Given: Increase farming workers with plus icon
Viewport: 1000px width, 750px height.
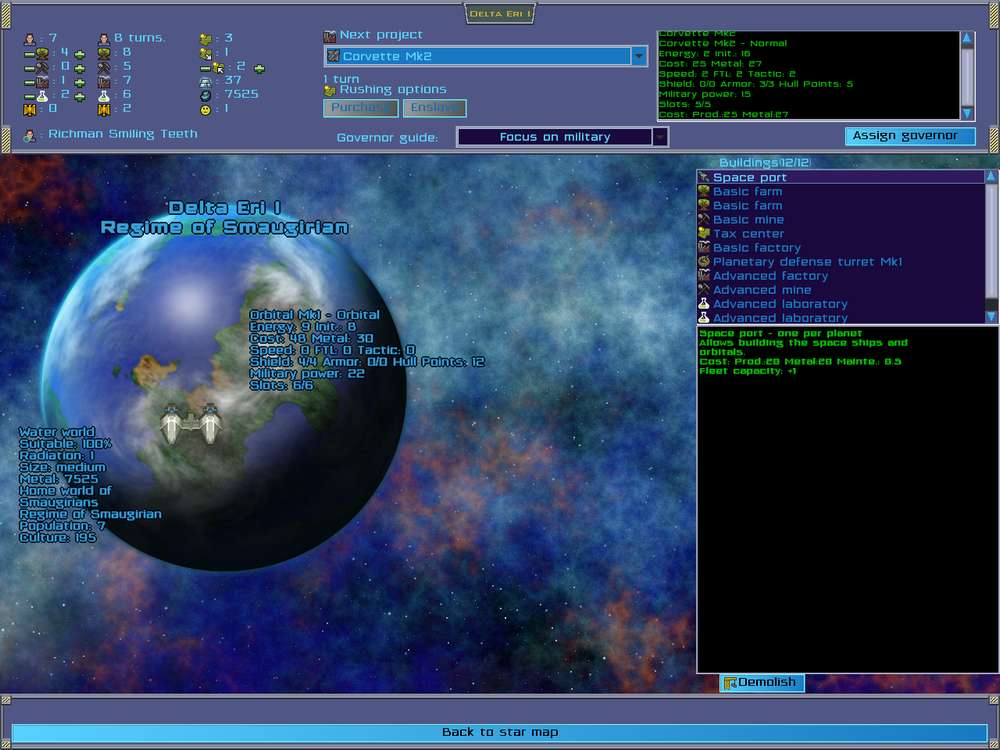Looking at the screenshot, I should pos(79,54).
